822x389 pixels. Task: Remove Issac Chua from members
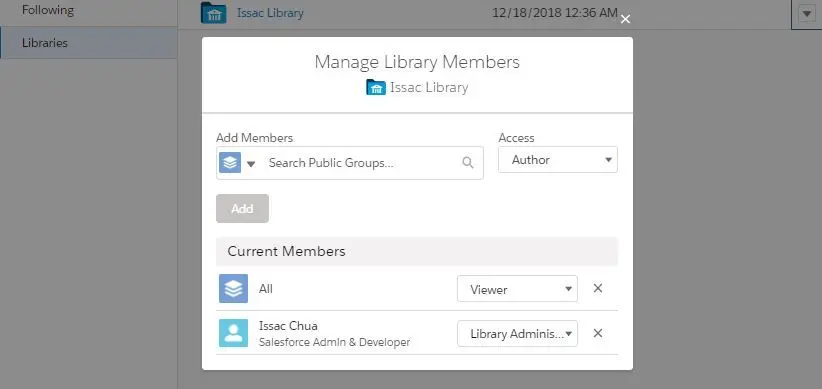click(598, 333)
